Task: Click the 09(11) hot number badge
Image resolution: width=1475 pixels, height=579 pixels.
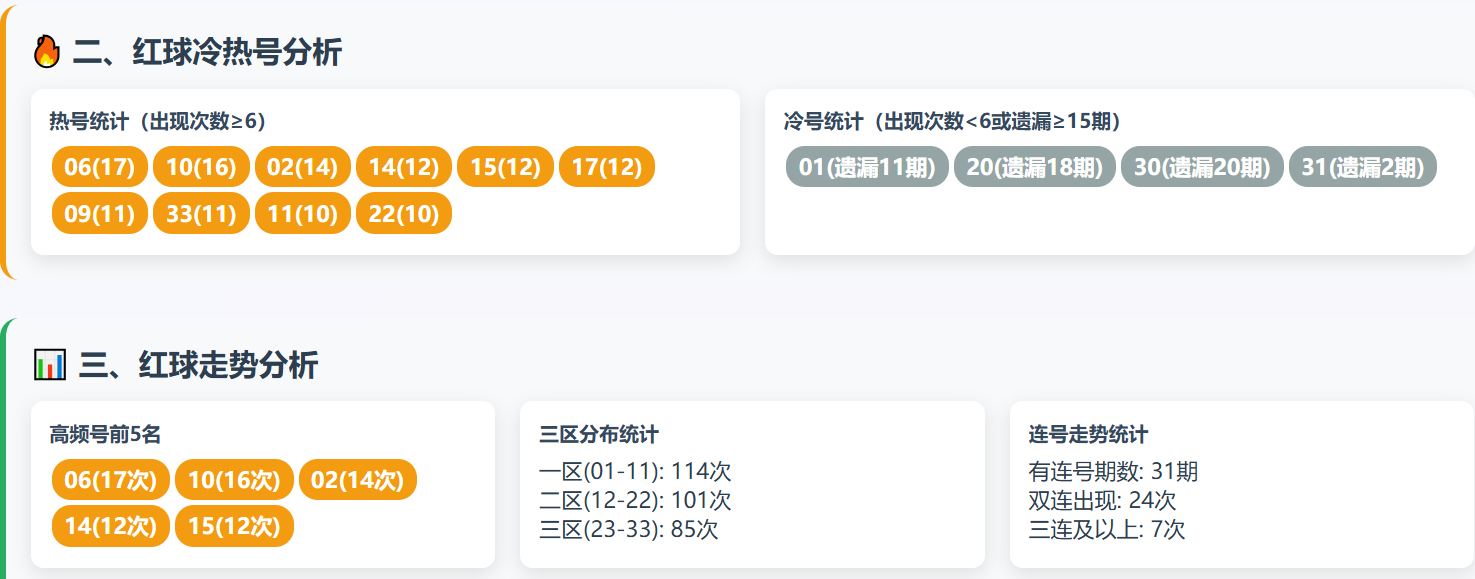Action: coord(100,214)
